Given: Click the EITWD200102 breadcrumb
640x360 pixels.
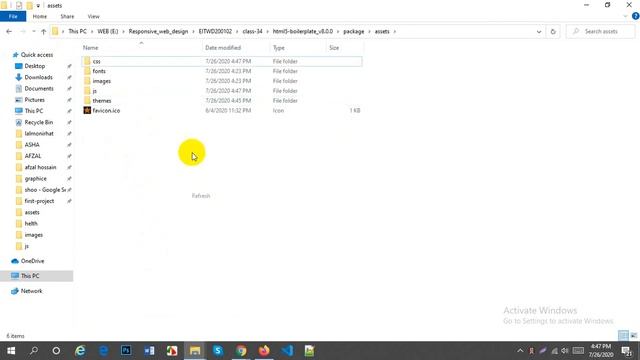Looking at the screenshot, I should pyautogui.click(x=215, y=31).
